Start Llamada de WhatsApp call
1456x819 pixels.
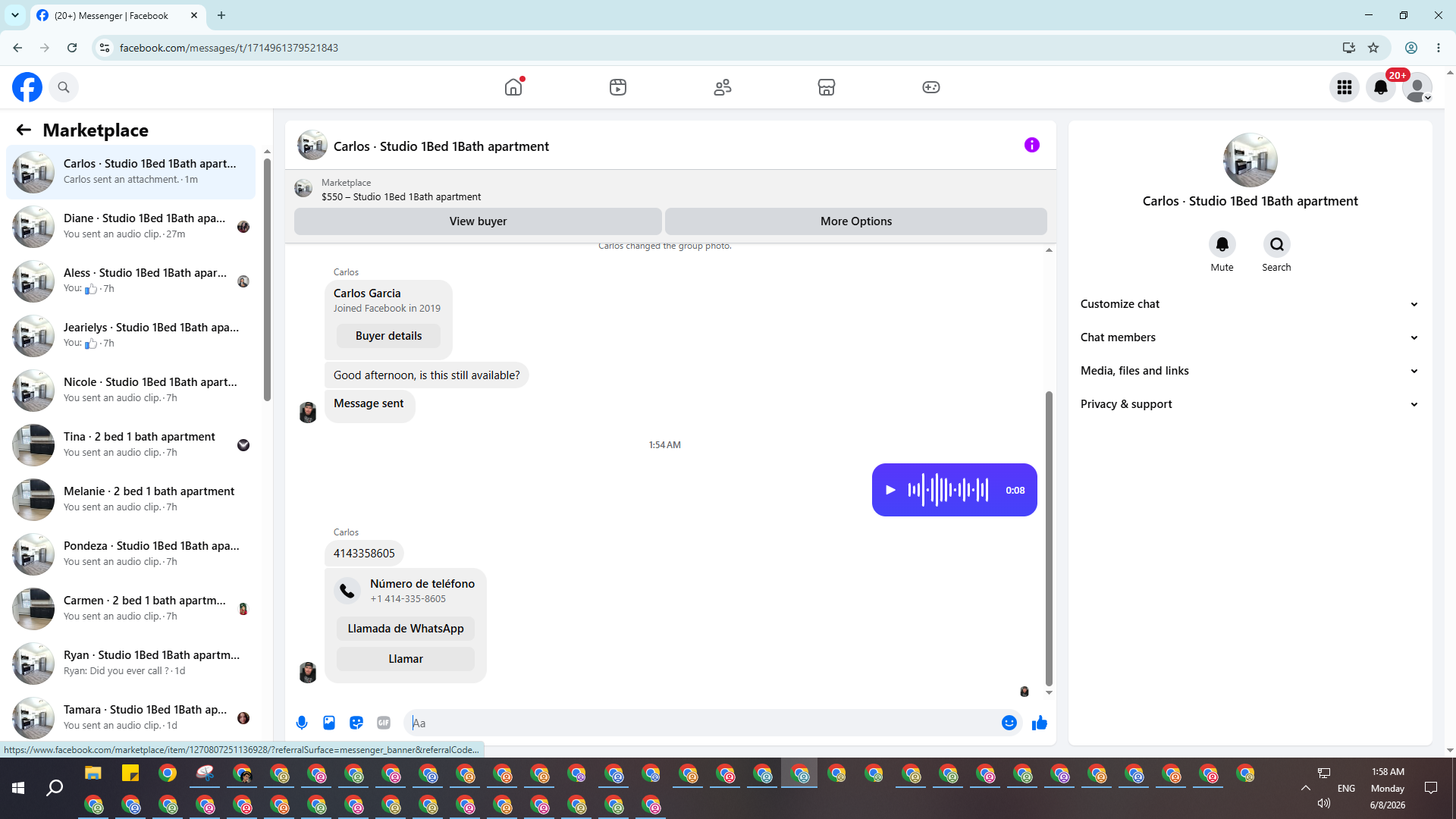click(406, 629)
